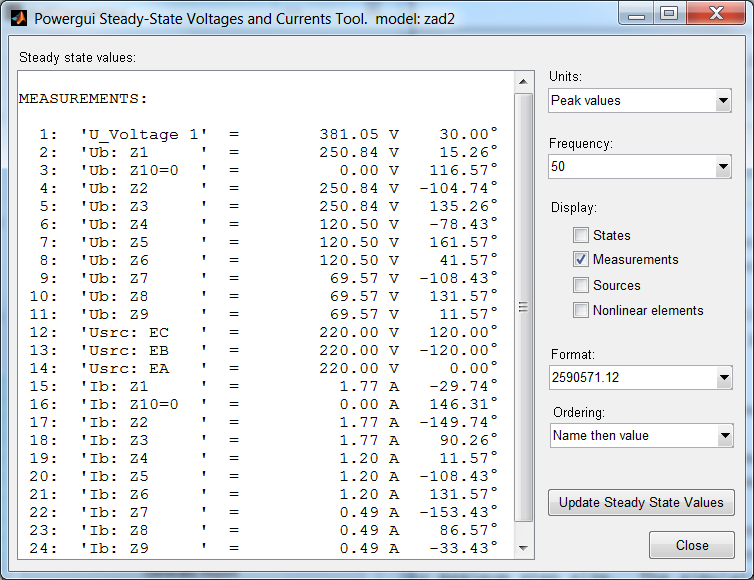The height and width of the screenshot is (580, 754).
Task: Click row 23 'Ib: Z8' current
Action: point(263,530)
